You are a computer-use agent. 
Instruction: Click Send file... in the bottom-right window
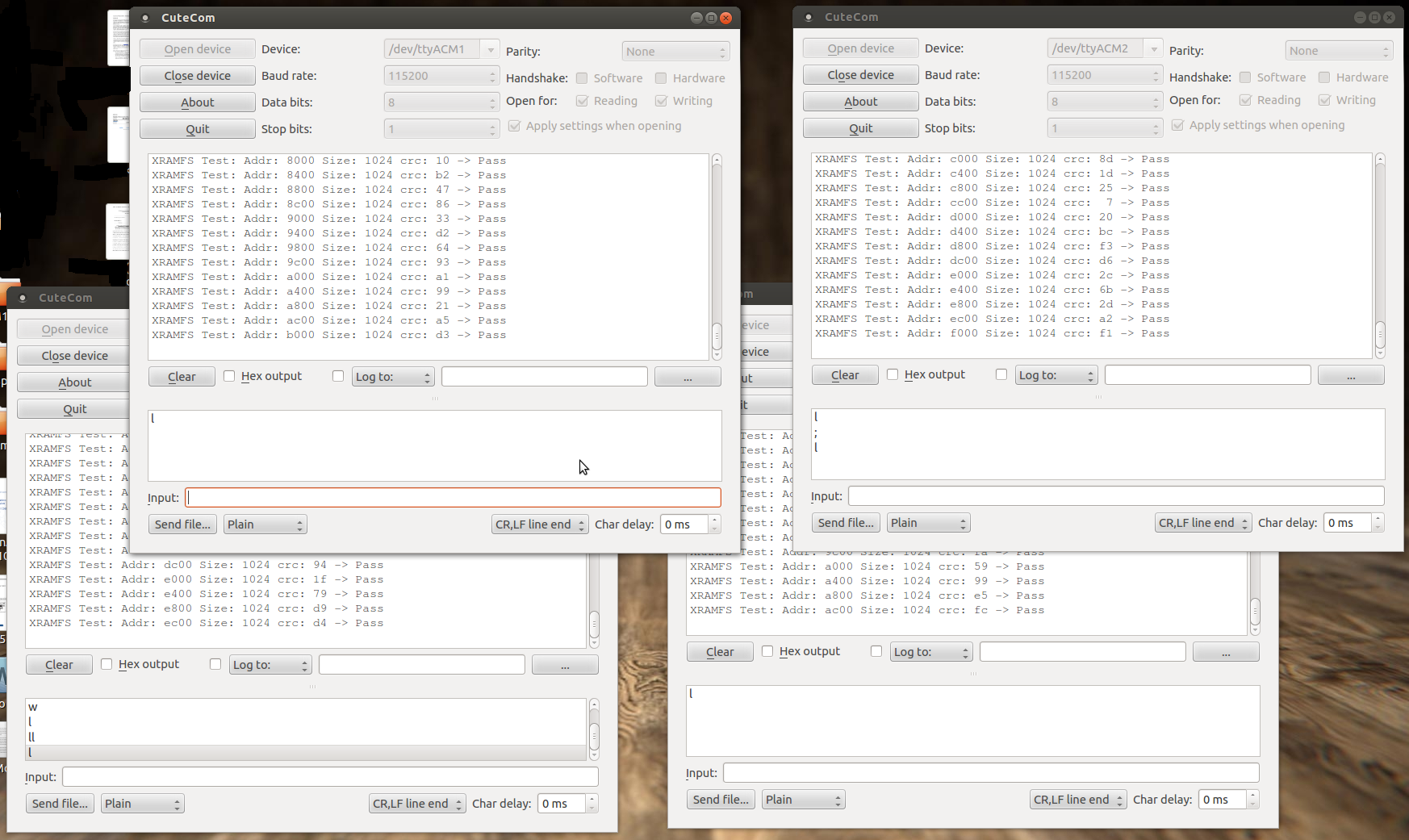click(x=720, y=800)
